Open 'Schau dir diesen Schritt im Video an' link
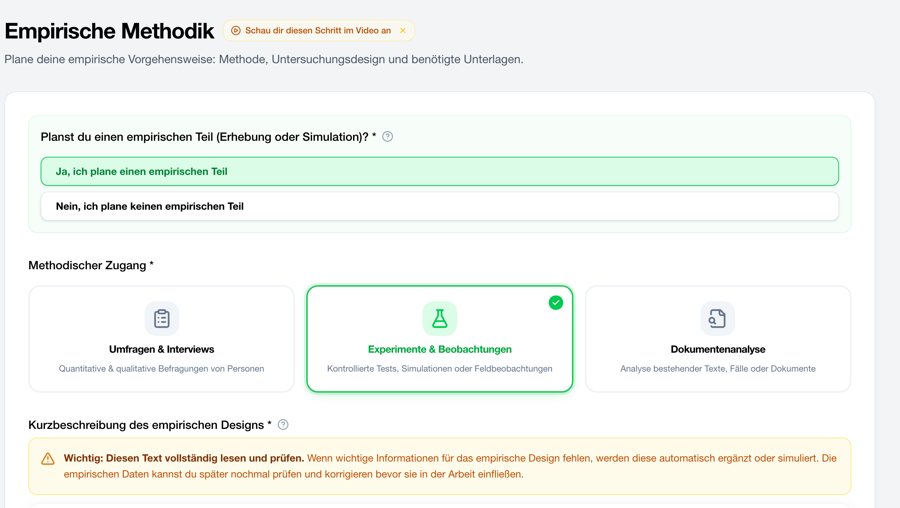 [x=318, y=30]
